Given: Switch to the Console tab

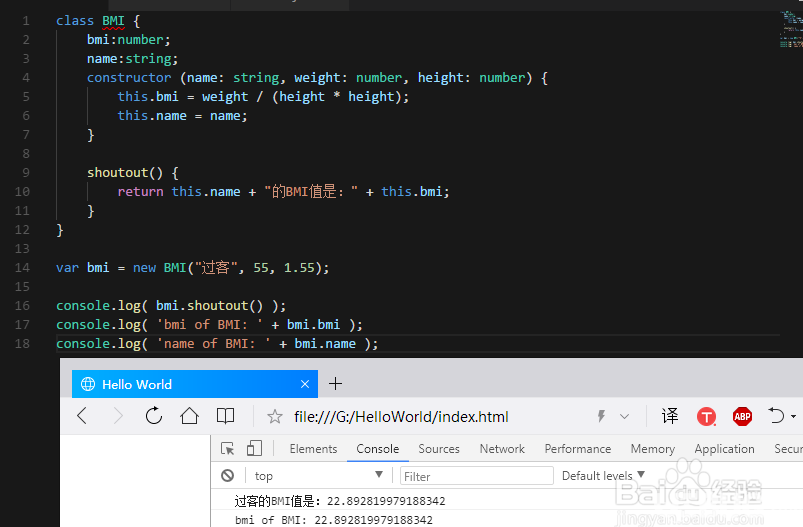Looking at the screenshot, I should 377,449.
